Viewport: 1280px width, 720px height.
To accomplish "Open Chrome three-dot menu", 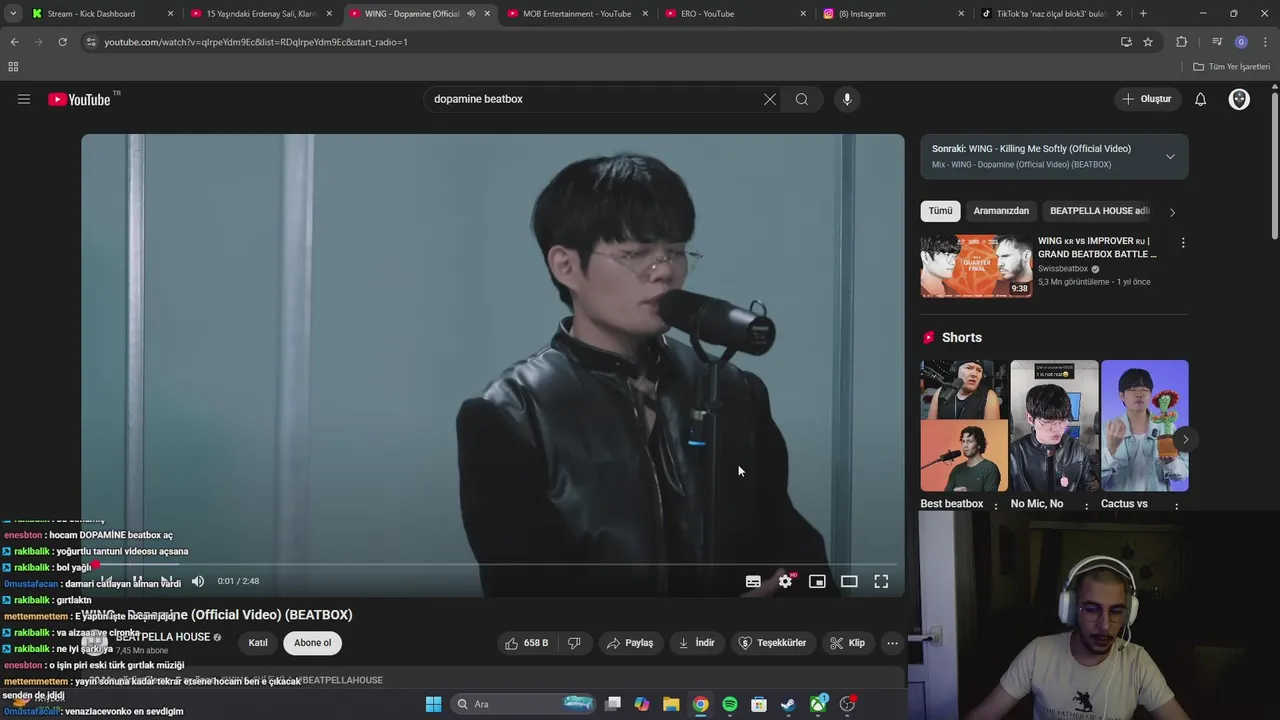I will point(1265,42).
